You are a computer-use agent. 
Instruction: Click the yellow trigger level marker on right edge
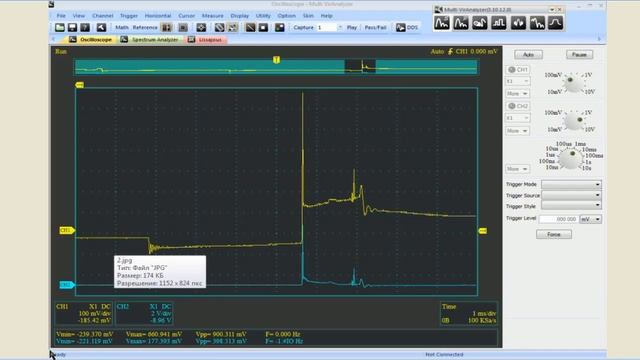pos(482,231)
